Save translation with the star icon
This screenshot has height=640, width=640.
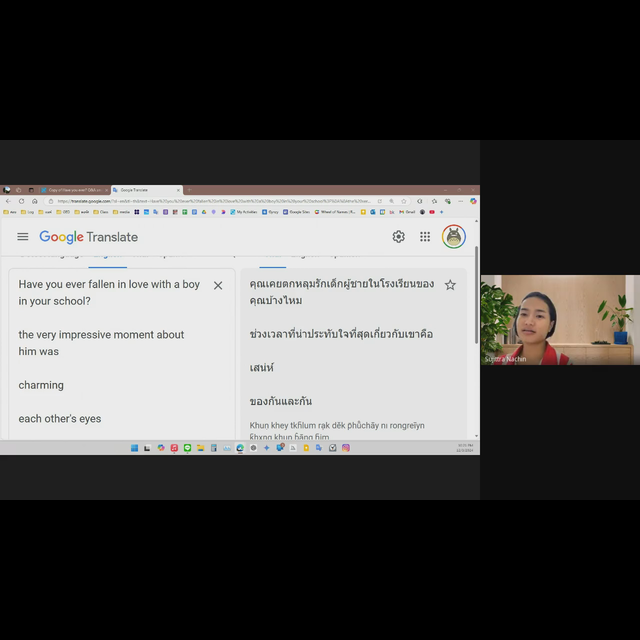(x=450, y=286)
